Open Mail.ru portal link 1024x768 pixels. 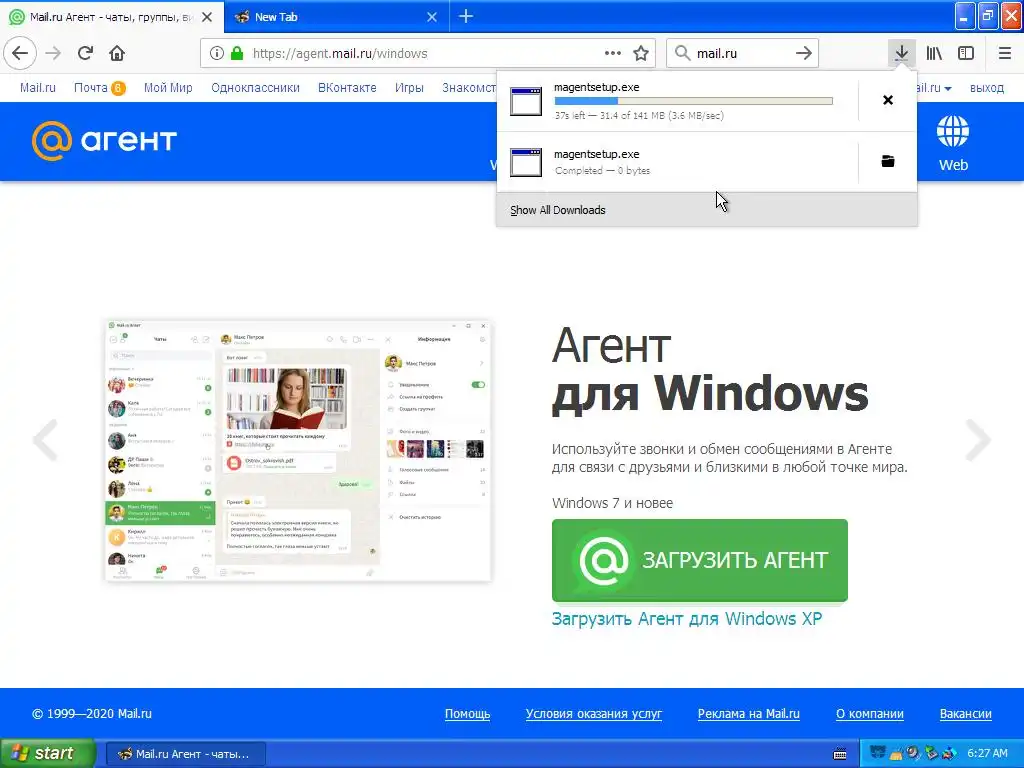click(x=37, y=88)
